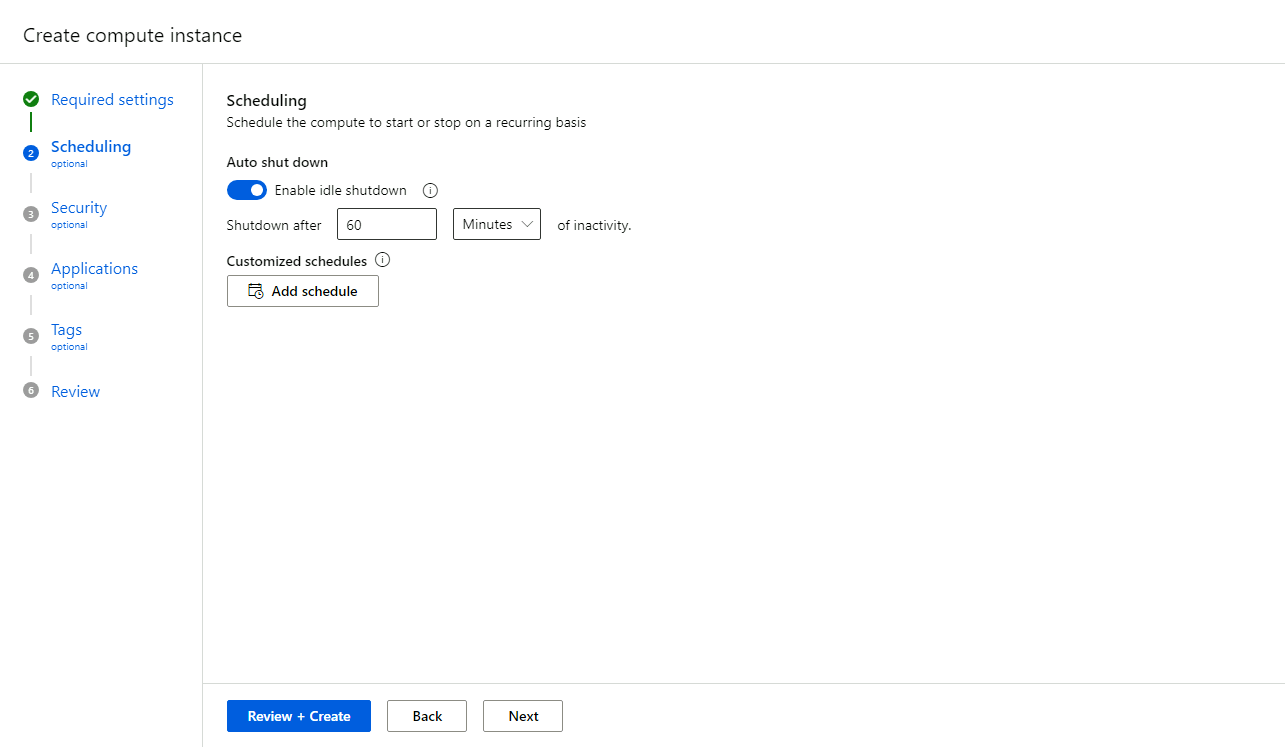Click the Security step number 3 icon
The width and height of the screenshot is (1285, 747).
(x=31, y=214)
